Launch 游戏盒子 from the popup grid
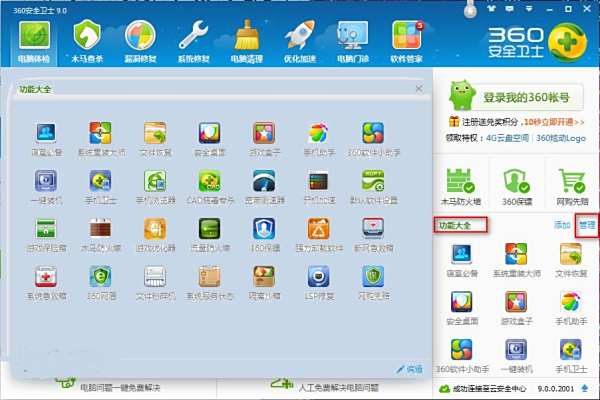This screenshot has height=400, width=600. tap(264, 139)
